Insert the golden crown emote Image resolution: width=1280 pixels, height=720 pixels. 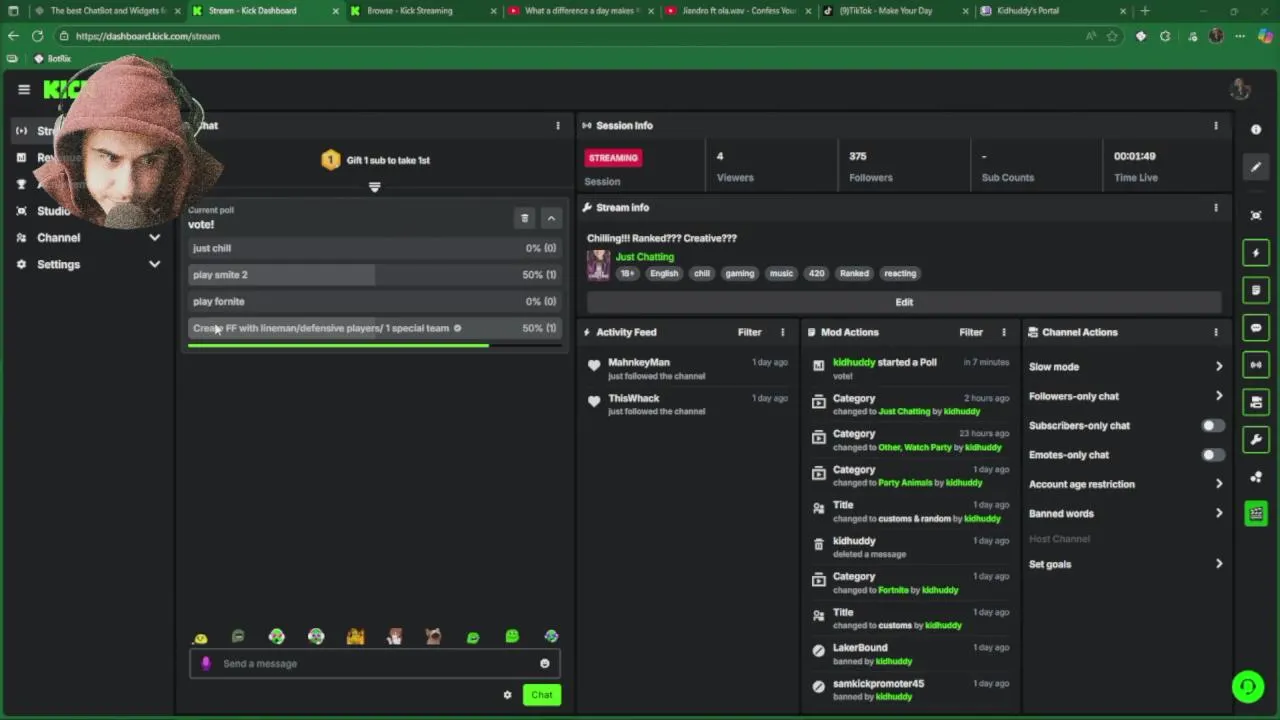click(x=355, y=637)
